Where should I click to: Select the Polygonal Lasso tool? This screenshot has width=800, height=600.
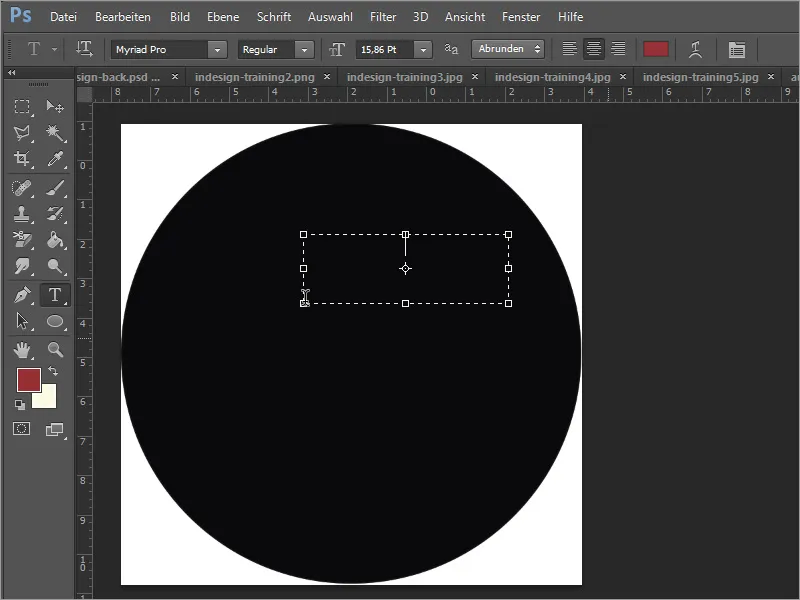pyautogui.click(x=21, y=133)
